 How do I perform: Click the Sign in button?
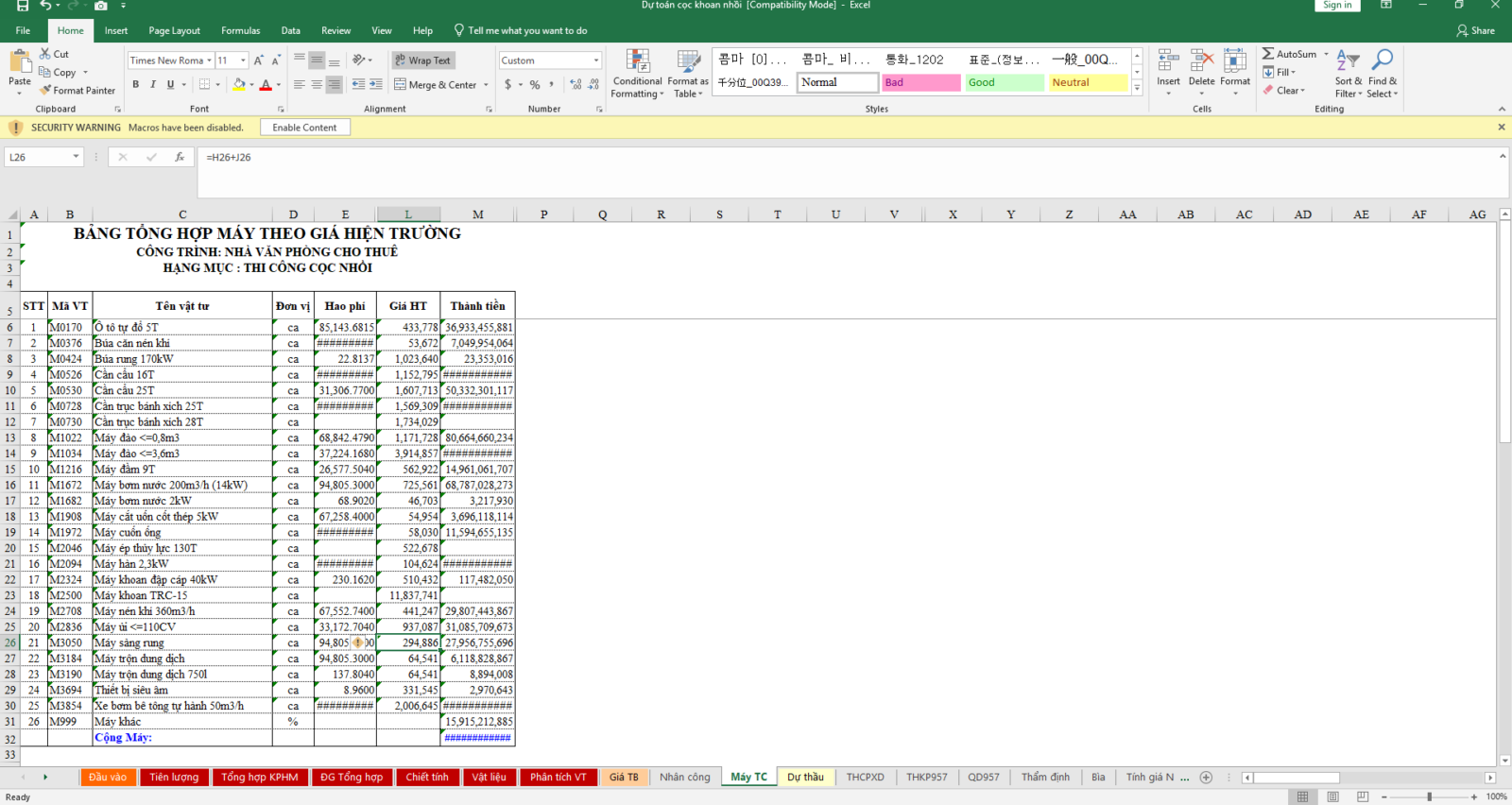[1337, 6]
